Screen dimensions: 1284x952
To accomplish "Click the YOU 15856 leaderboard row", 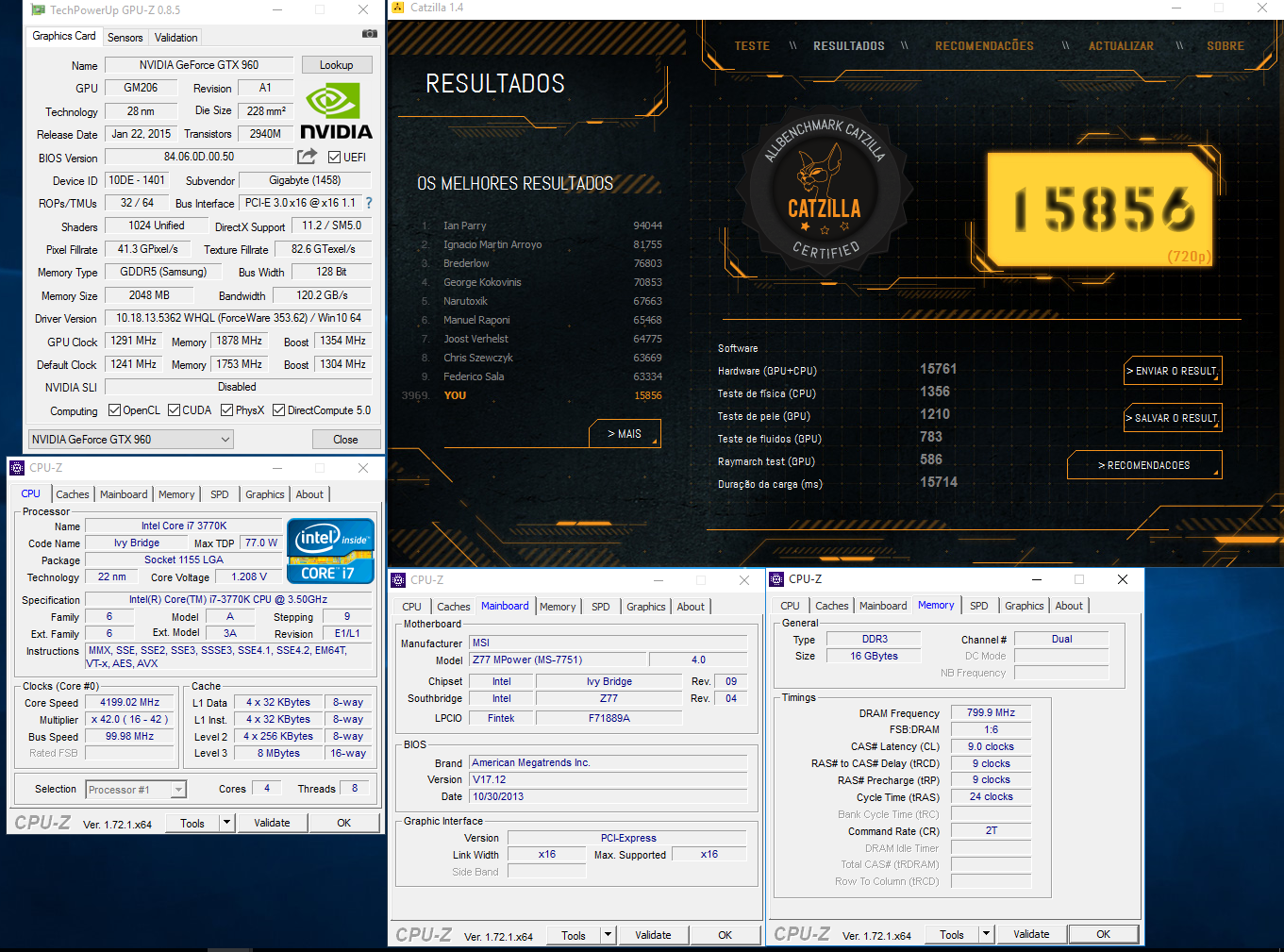I will click(532, 395).
